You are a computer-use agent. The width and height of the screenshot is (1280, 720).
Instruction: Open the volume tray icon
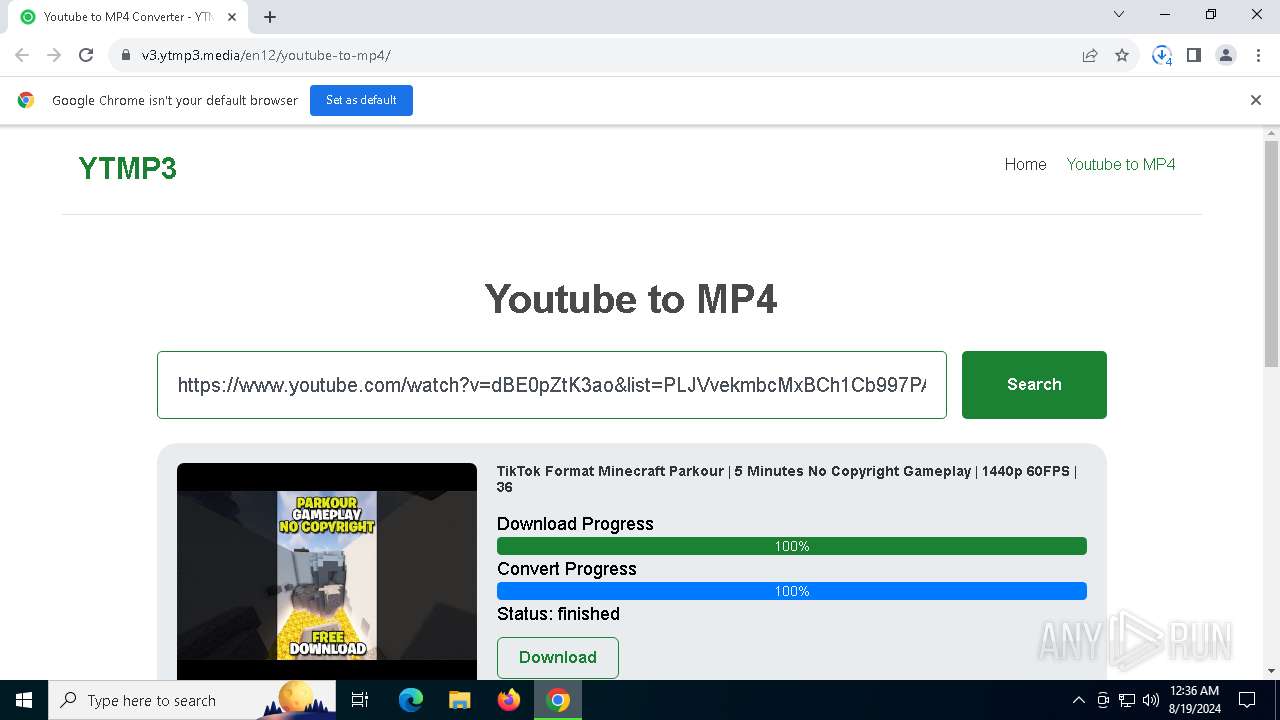click(x=1151, y=700)
